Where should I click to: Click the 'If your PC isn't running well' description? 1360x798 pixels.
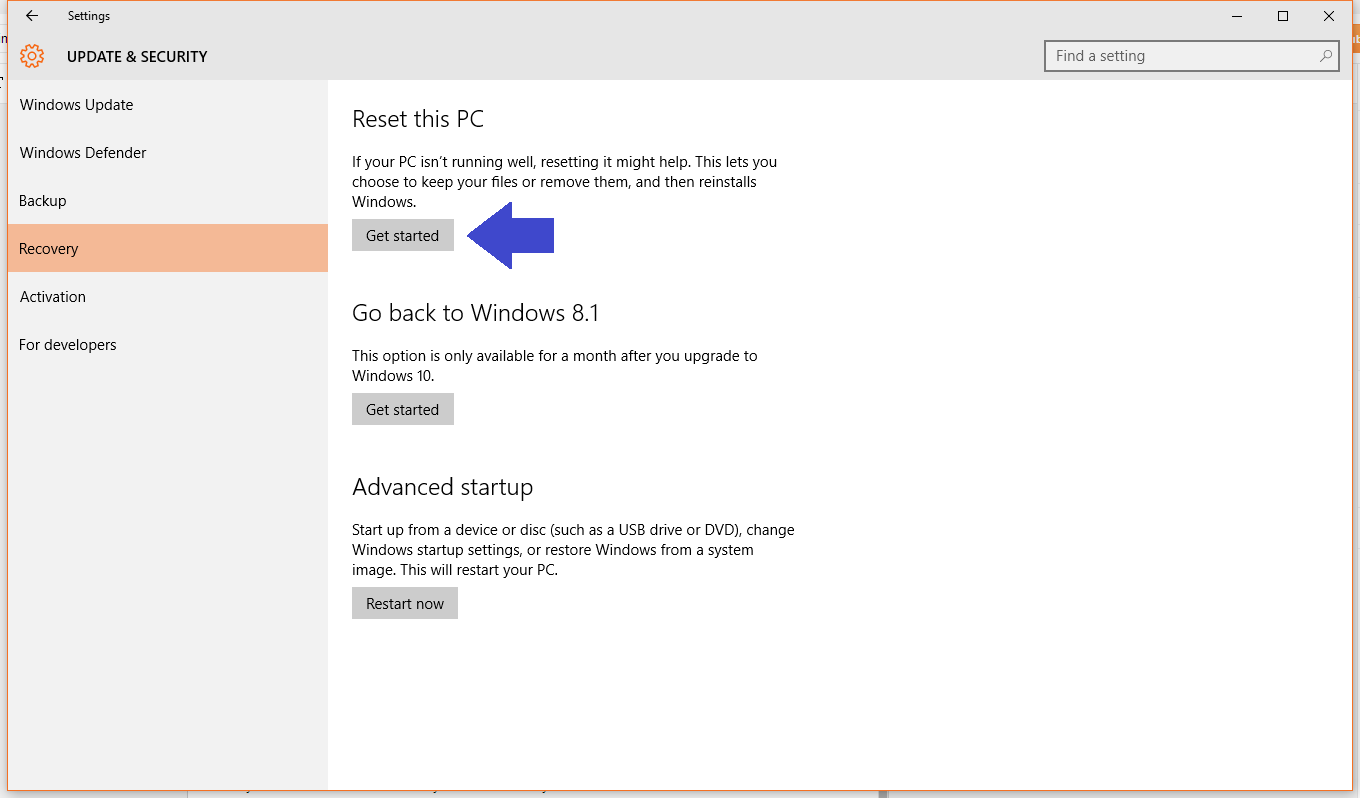(565, 181)
